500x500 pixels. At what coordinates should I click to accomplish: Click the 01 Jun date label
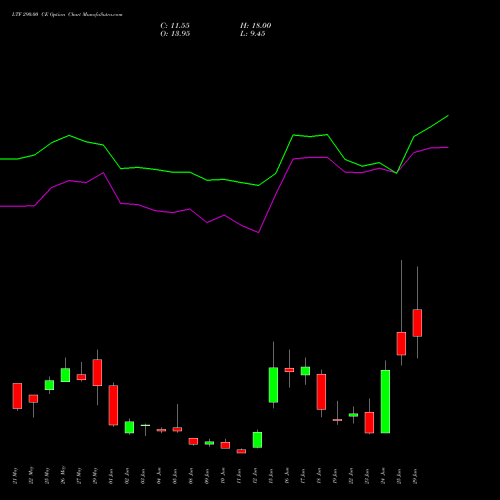point(111,476)
